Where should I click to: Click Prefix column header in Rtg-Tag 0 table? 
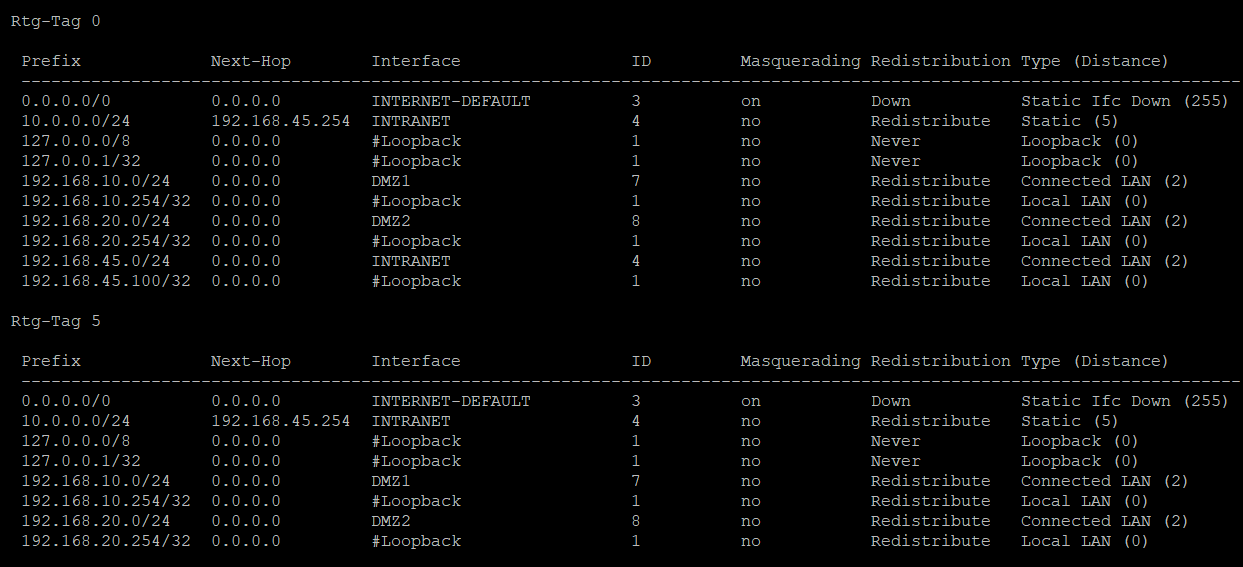coord(51,61)
